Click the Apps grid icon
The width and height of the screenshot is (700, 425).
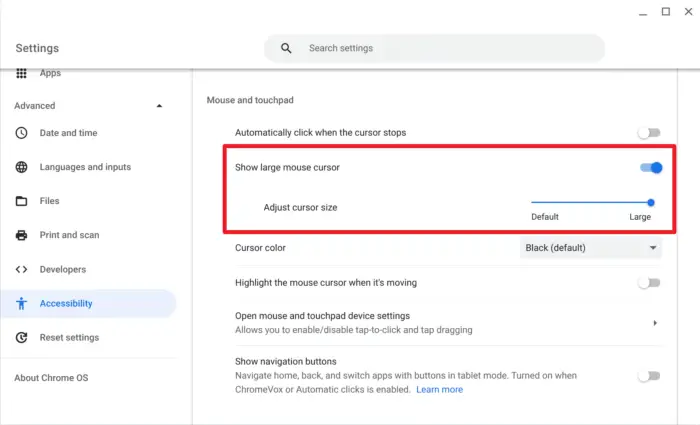(21, 73)
